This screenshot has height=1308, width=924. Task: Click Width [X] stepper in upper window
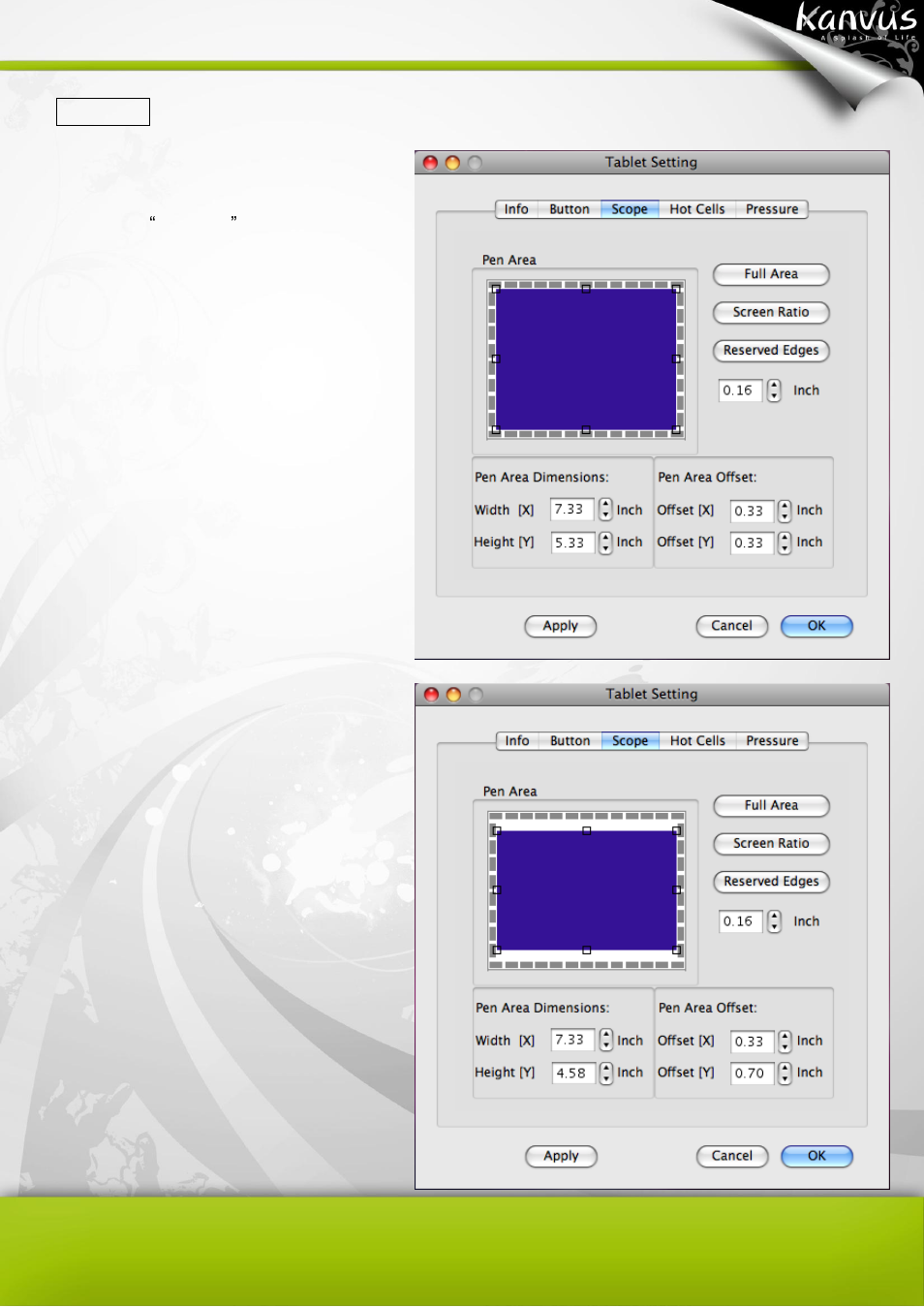coord(605,510)
